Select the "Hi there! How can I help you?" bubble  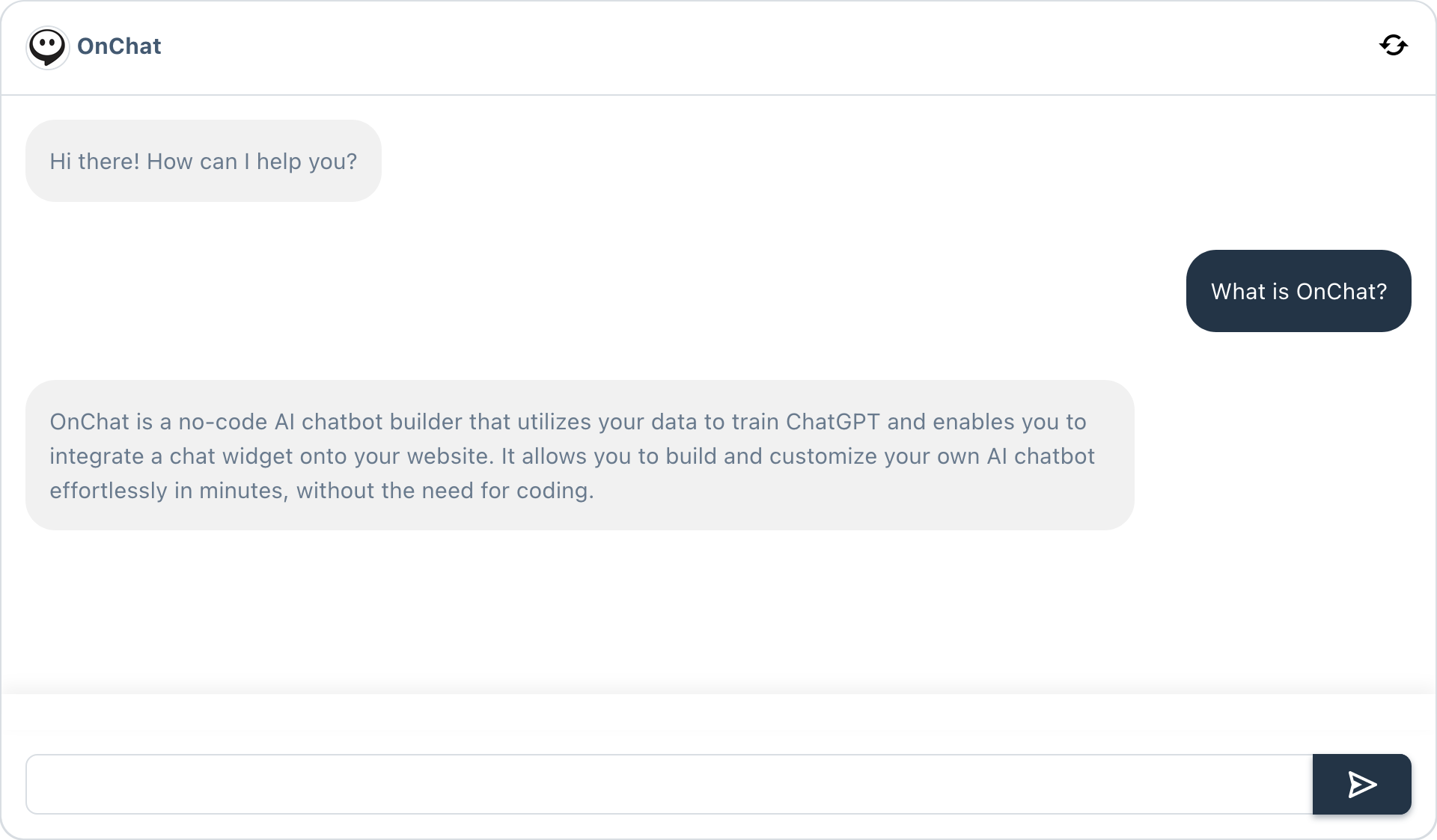click(x=204, y=161)
